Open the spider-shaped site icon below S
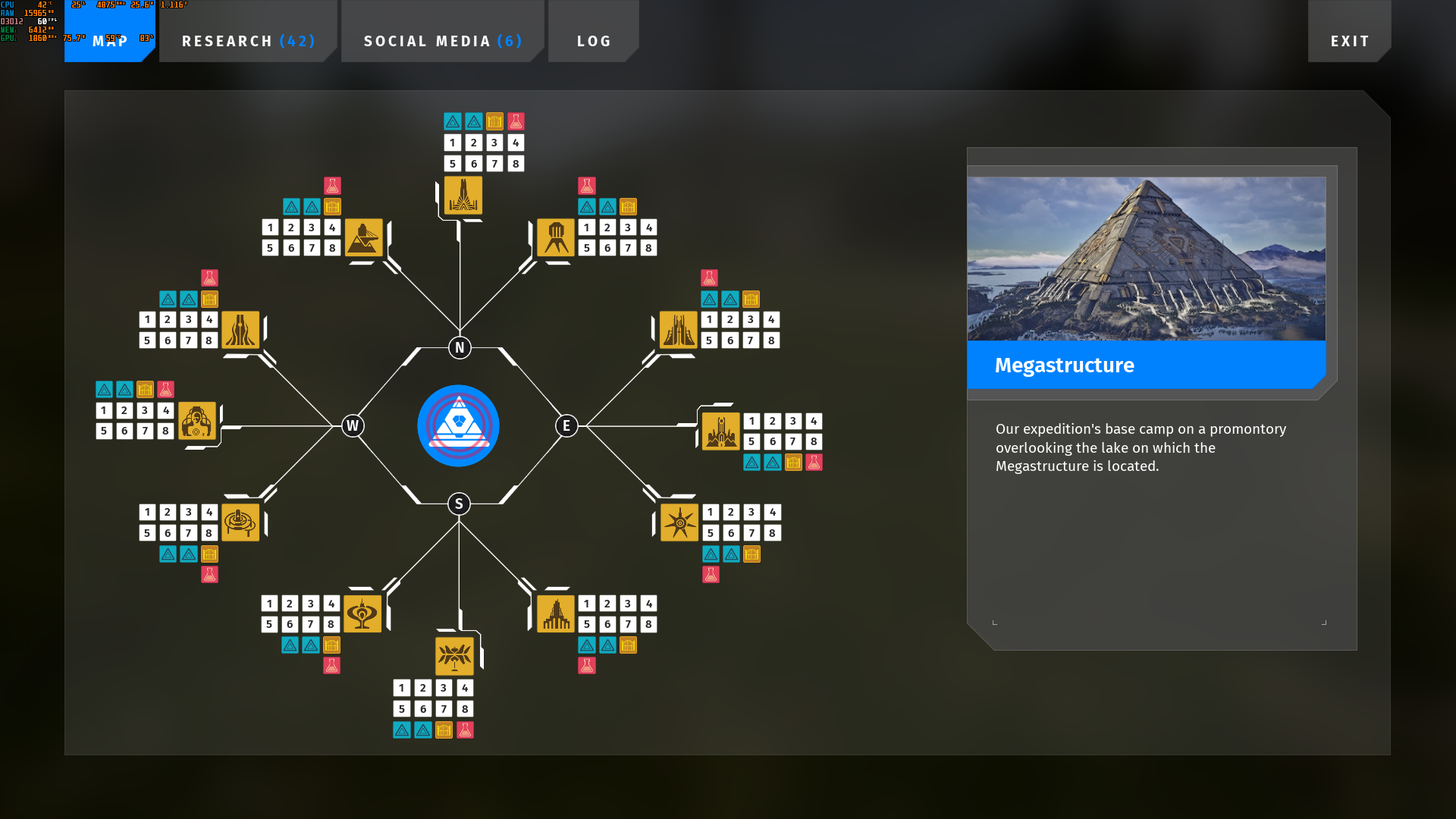 (x=454, y=656)
